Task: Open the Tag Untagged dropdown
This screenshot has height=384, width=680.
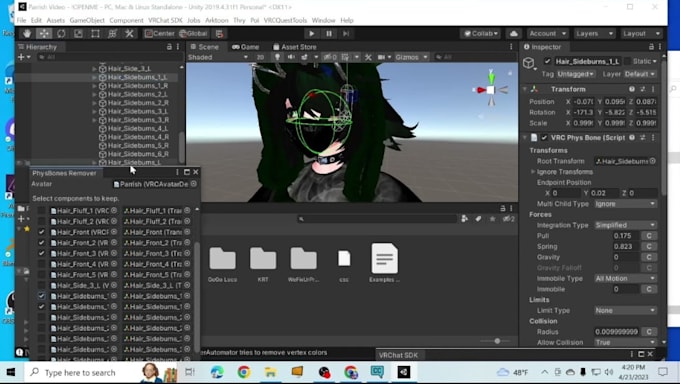Action: 575,74
